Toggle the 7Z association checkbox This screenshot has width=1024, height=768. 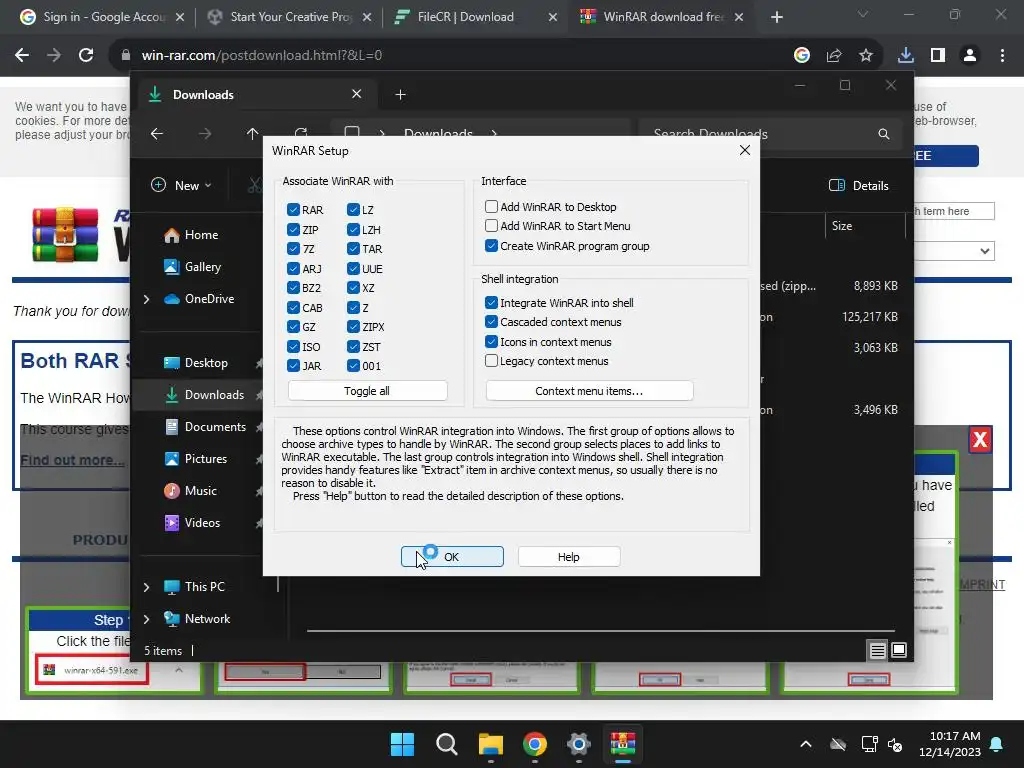[x=293, y=249]
